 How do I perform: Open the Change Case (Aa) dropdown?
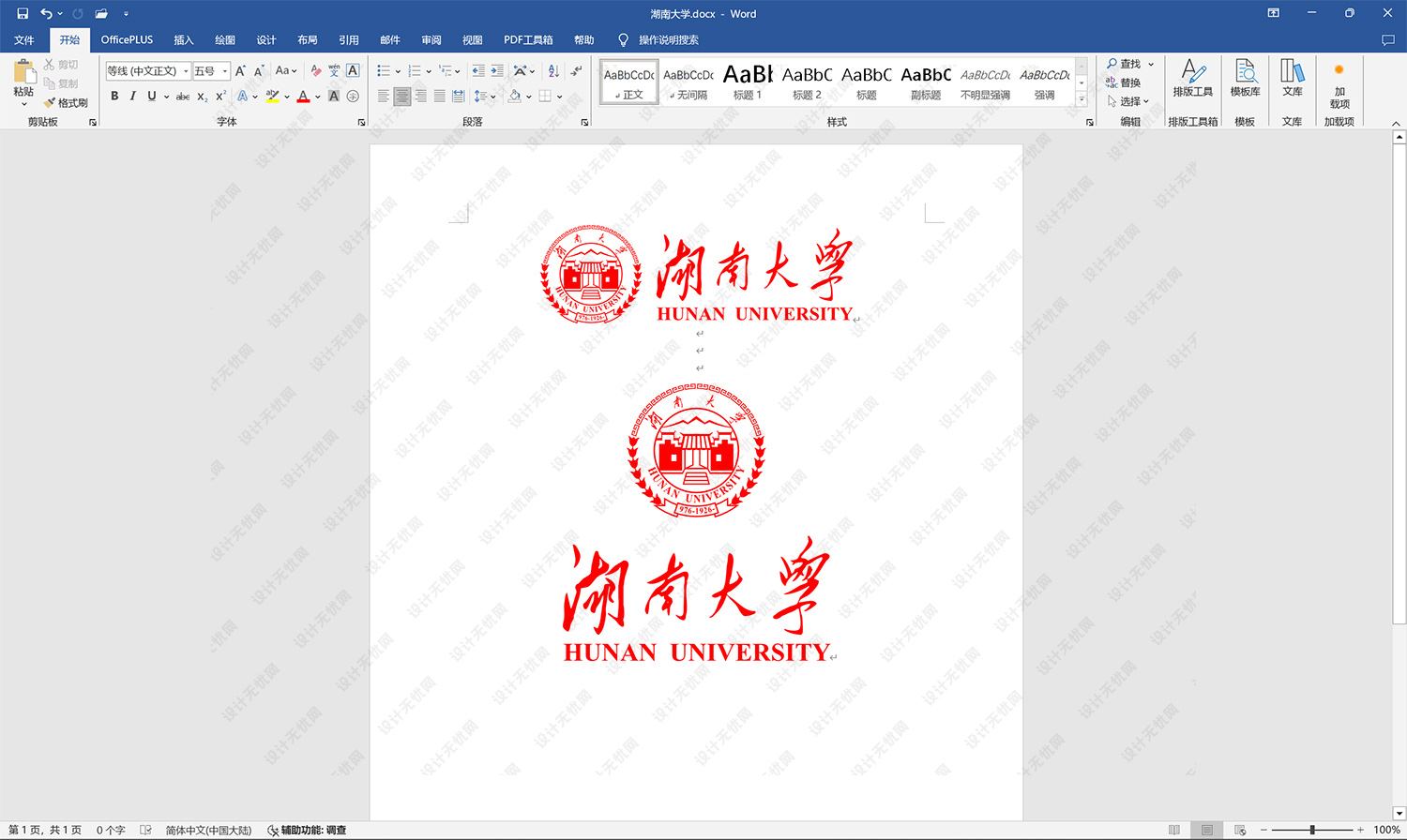[286, 71]
